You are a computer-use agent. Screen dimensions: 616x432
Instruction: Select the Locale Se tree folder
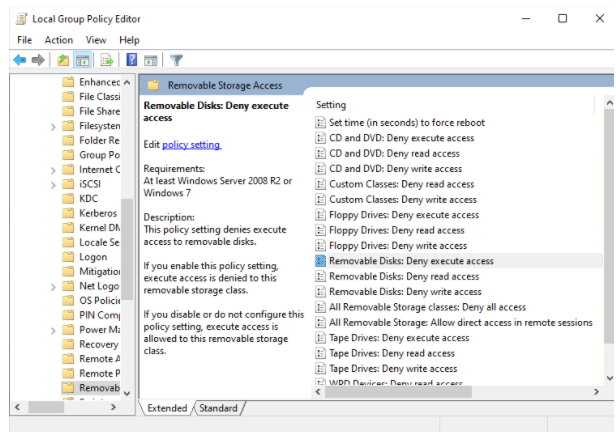91,242
